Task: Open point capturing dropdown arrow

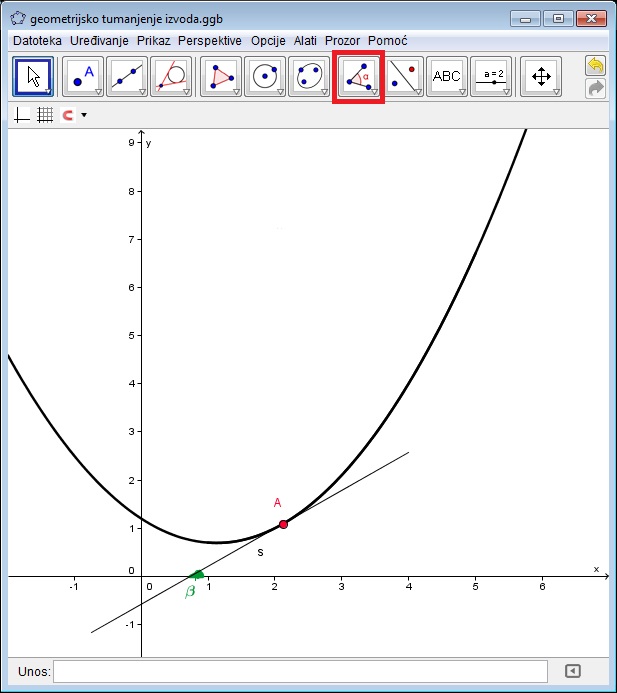Action: [x=84, y=115]
